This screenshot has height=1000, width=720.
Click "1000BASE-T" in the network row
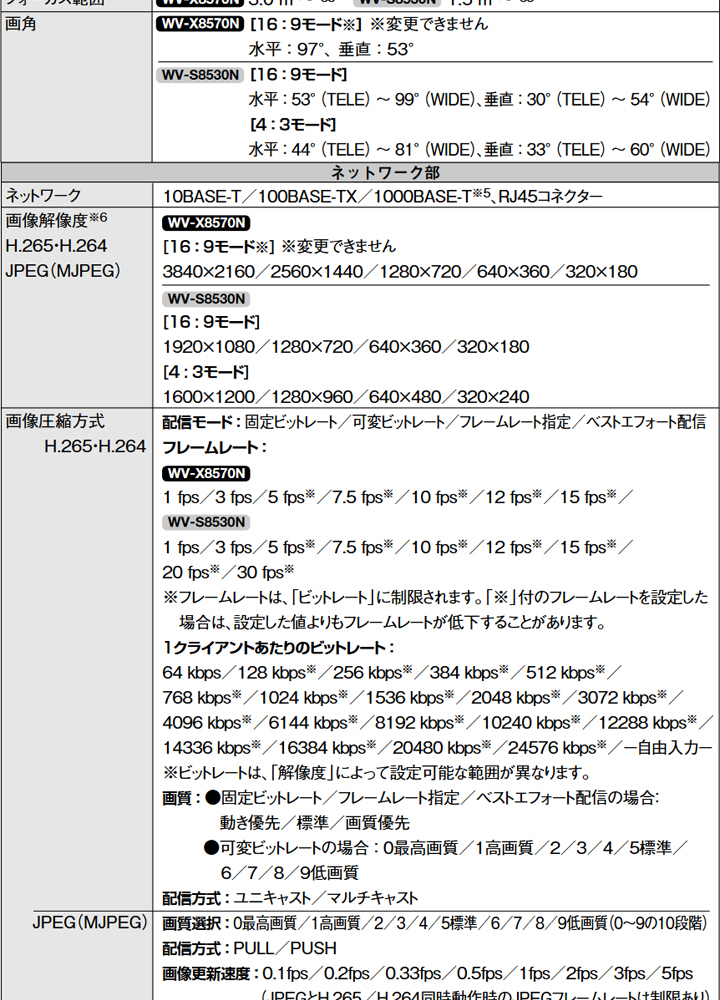pyautogui.click(x=422, y=196)
